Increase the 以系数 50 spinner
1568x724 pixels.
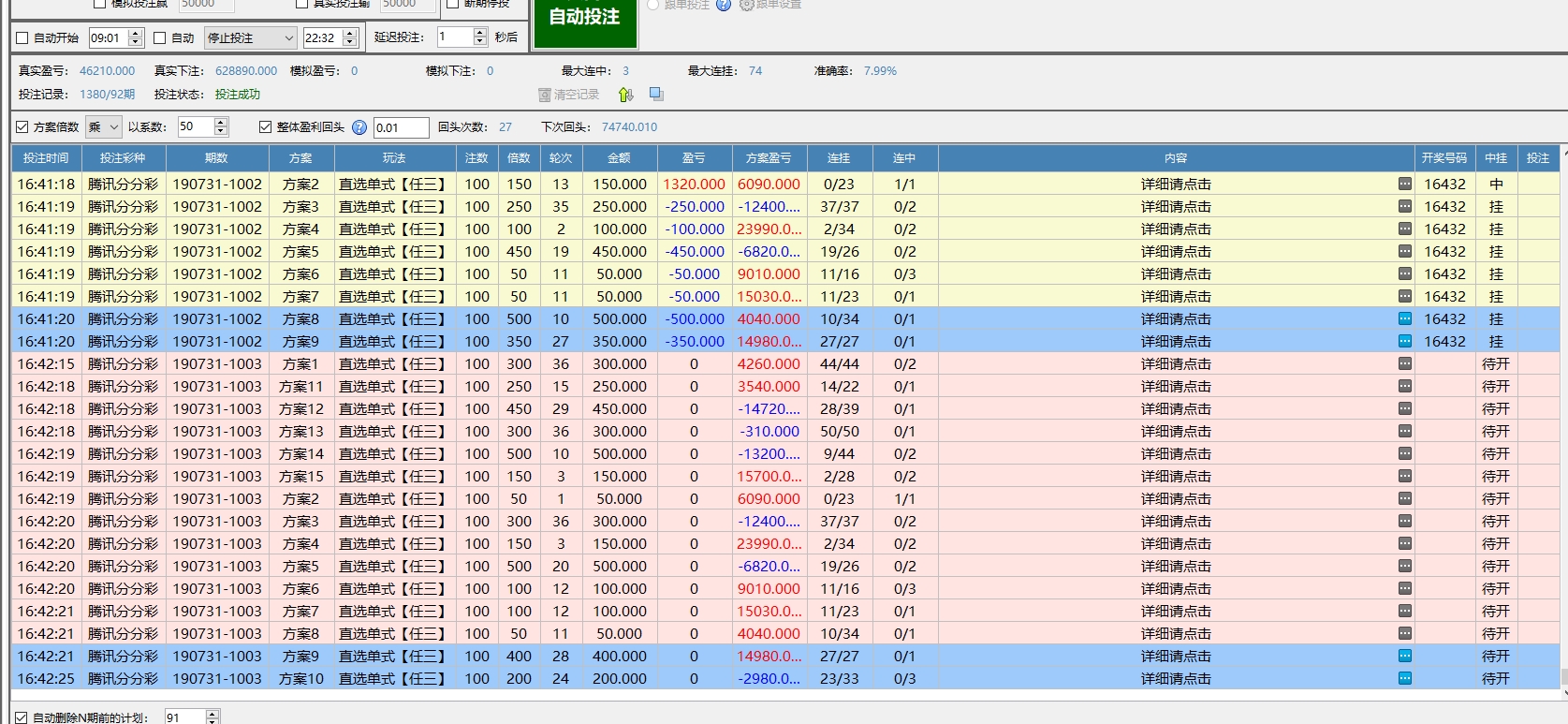coord(221,122)
